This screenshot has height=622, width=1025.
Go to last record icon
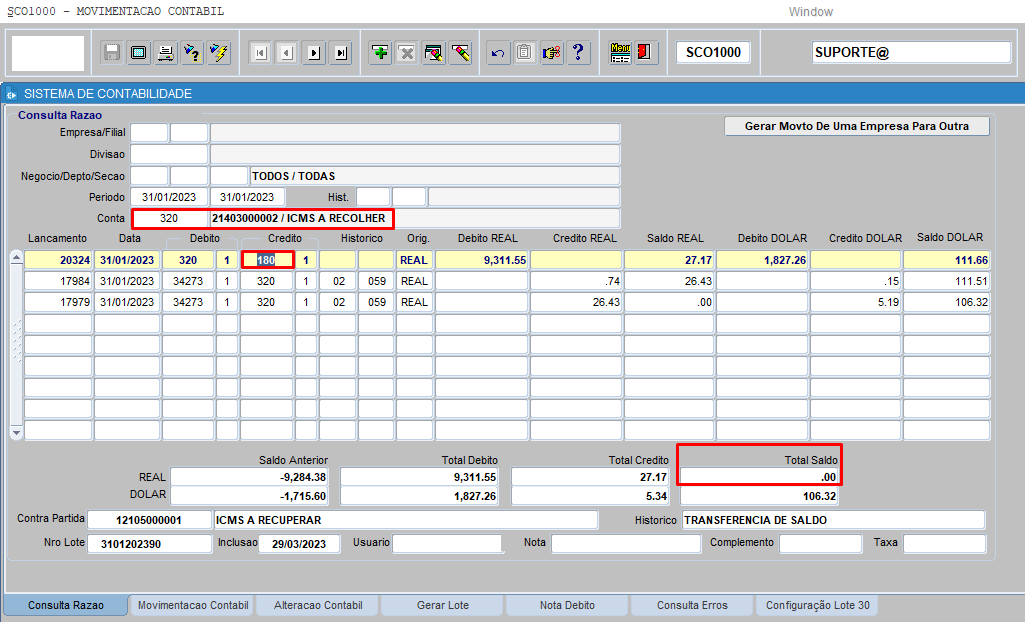[x=341, y=52]
